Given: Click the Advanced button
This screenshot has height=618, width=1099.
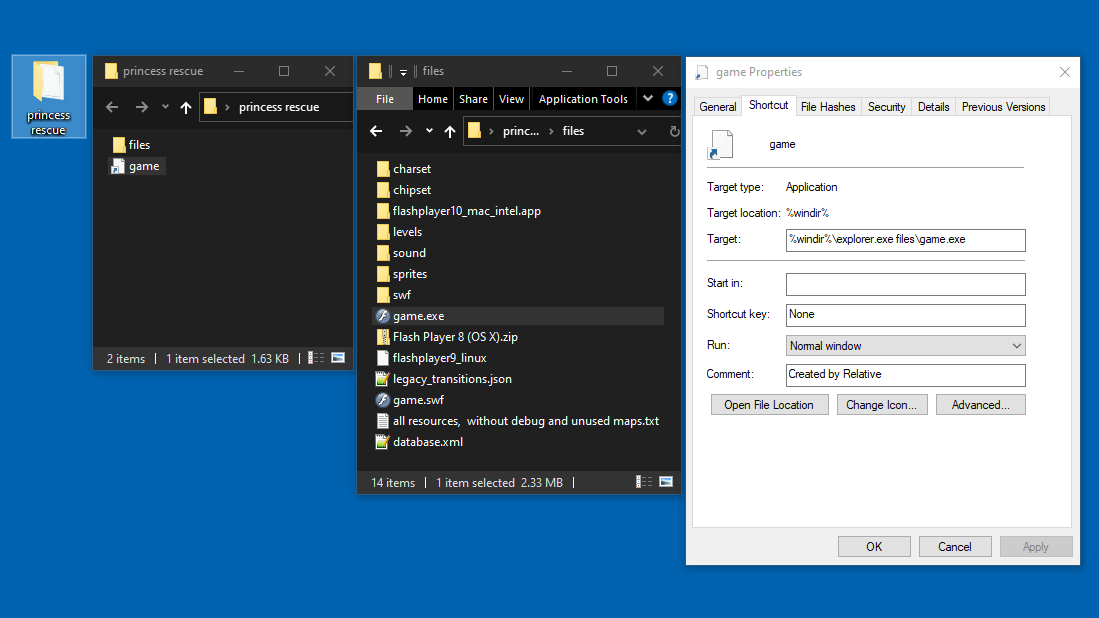Looking at the screenshot, I should 979,405.
